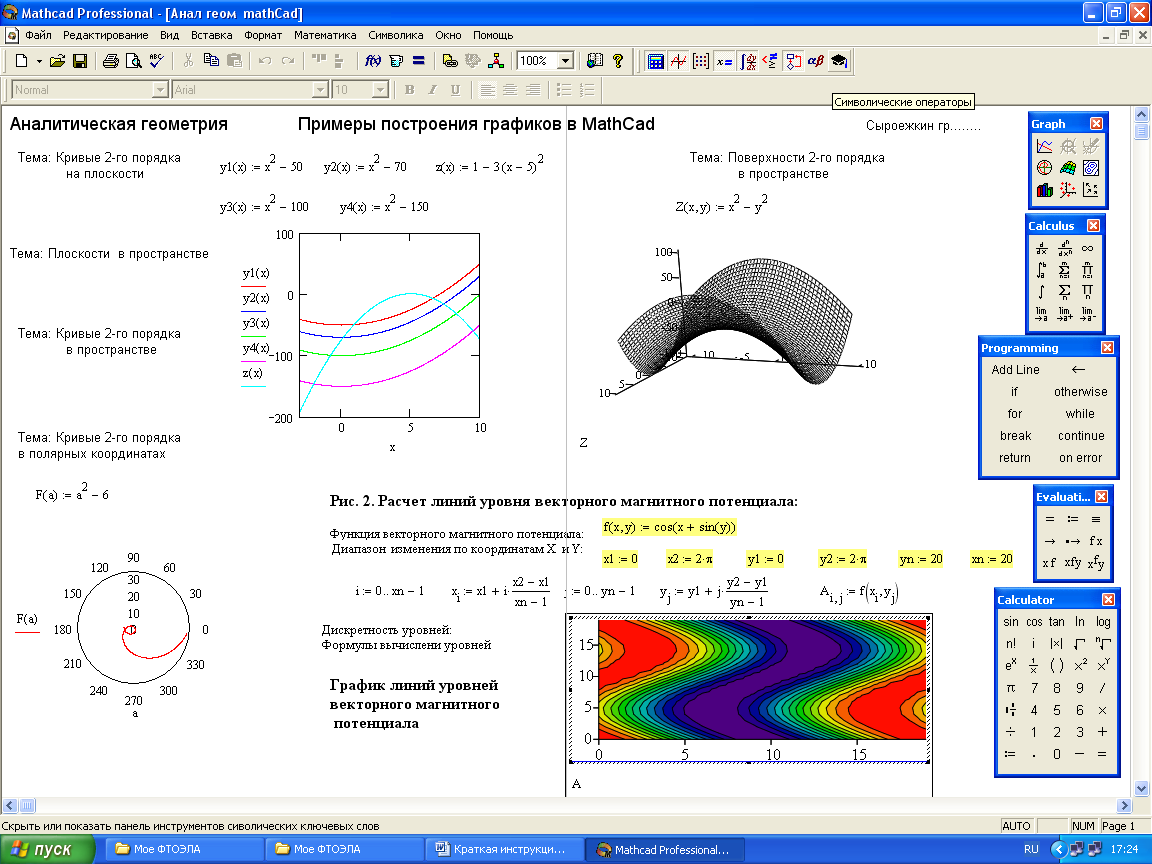Insert vector field plot from Graph palette
Screen dimensions: 1152x864
pos(1091,190)
